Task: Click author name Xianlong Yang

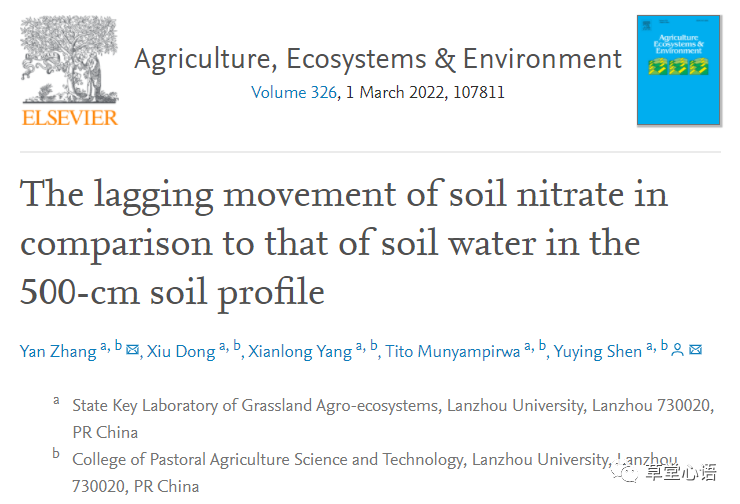Action: 300,352
